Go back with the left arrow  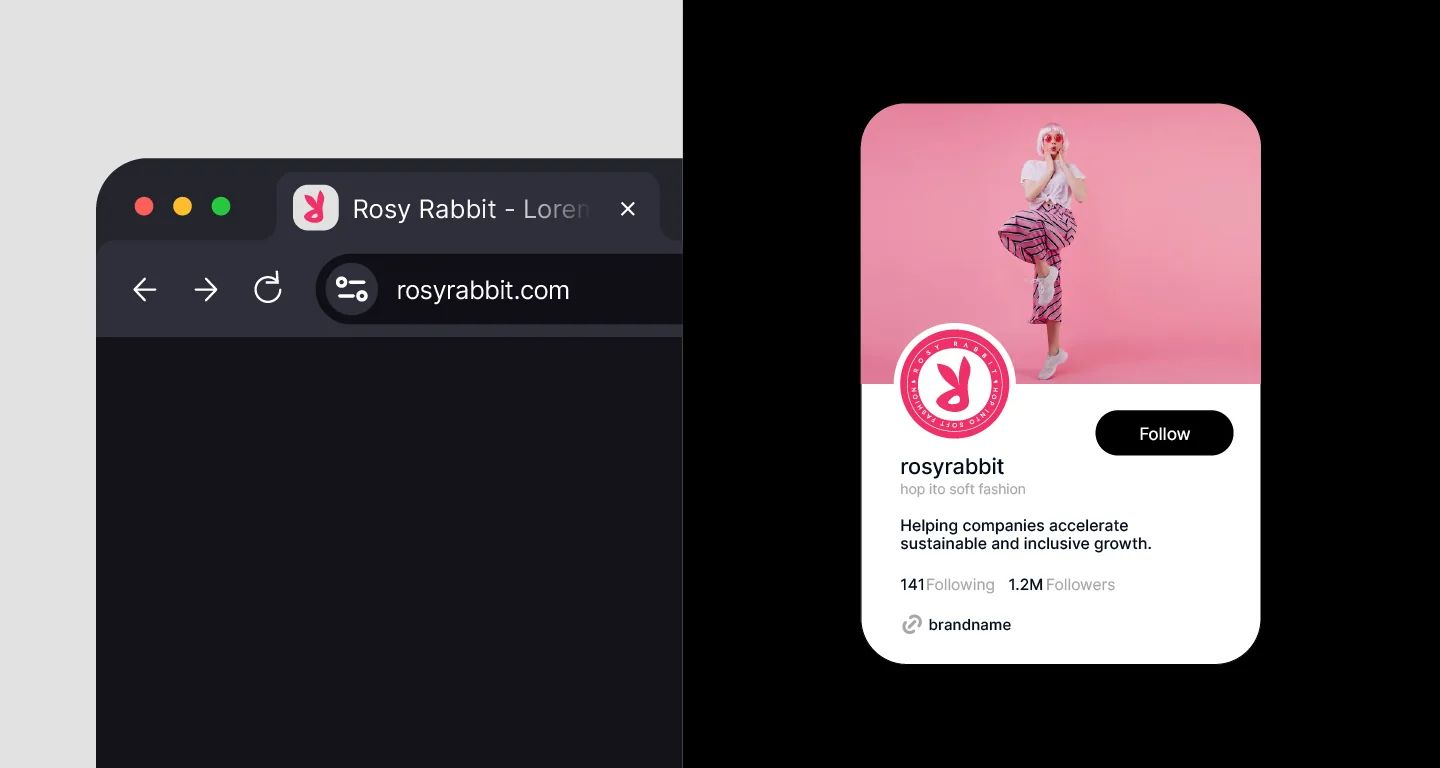(x=145, y=290)
